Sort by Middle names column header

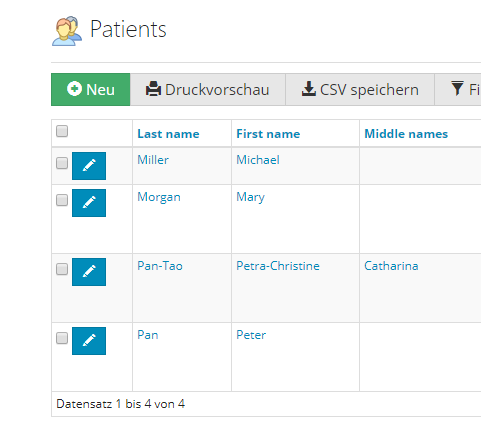(406, 134)
